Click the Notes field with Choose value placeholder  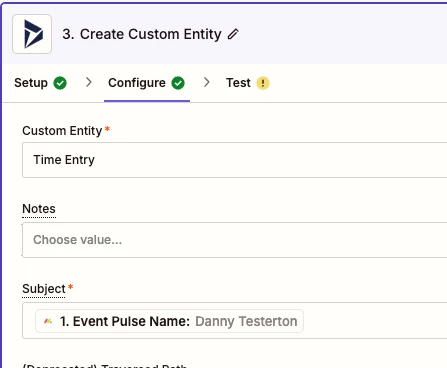235,240
